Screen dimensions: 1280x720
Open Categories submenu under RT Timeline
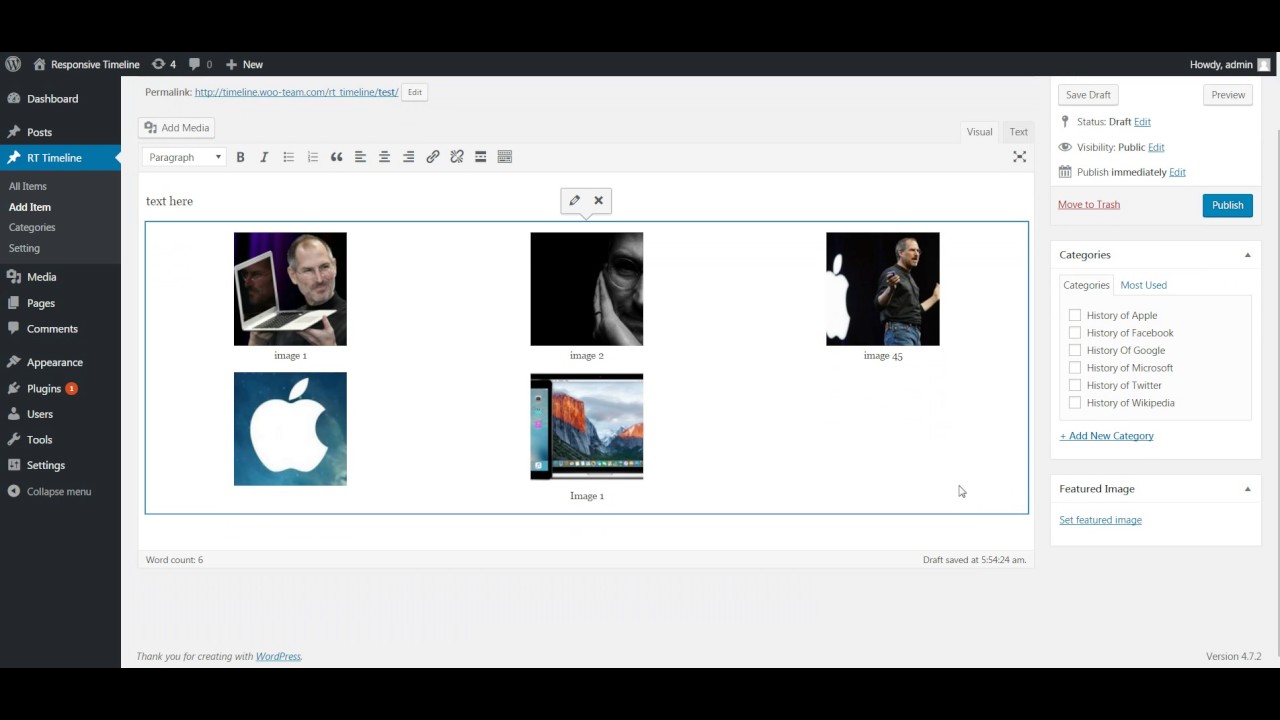[32, 227]
